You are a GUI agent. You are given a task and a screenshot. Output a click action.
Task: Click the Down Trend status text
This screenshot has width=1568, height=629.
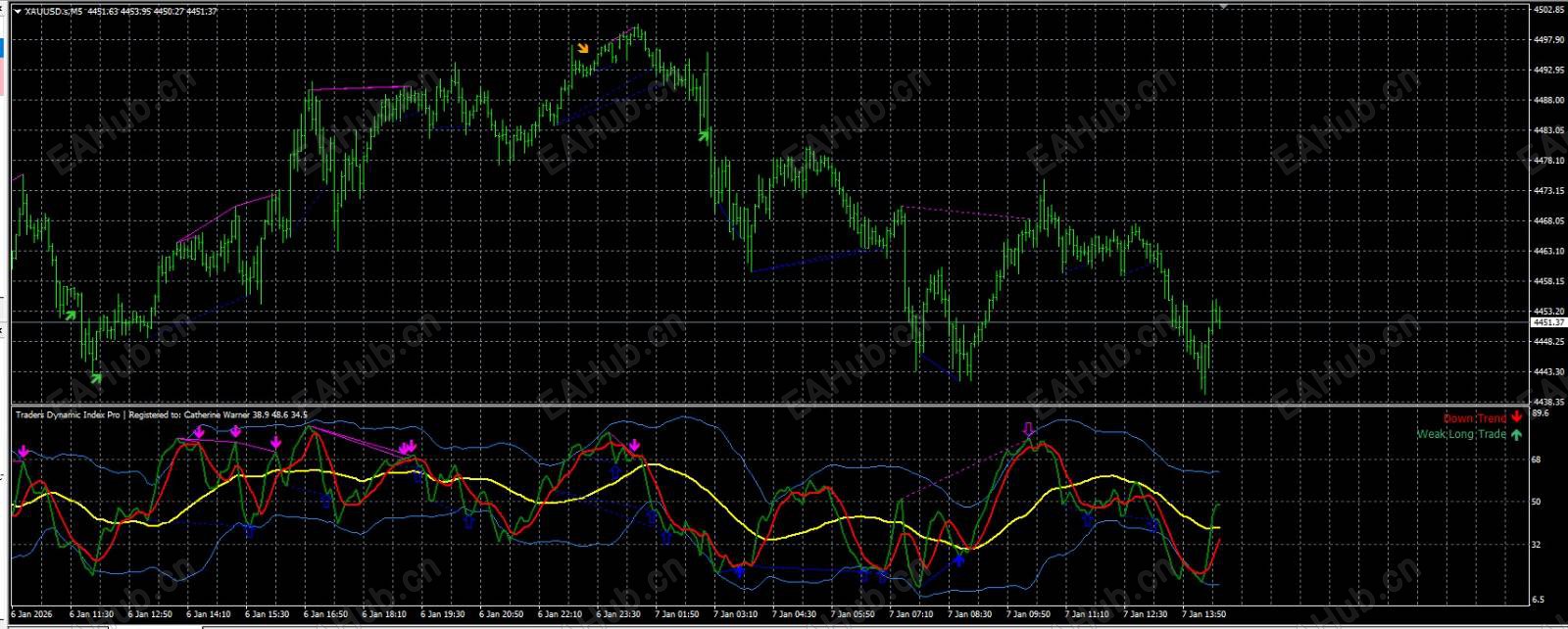[1475, 418]
